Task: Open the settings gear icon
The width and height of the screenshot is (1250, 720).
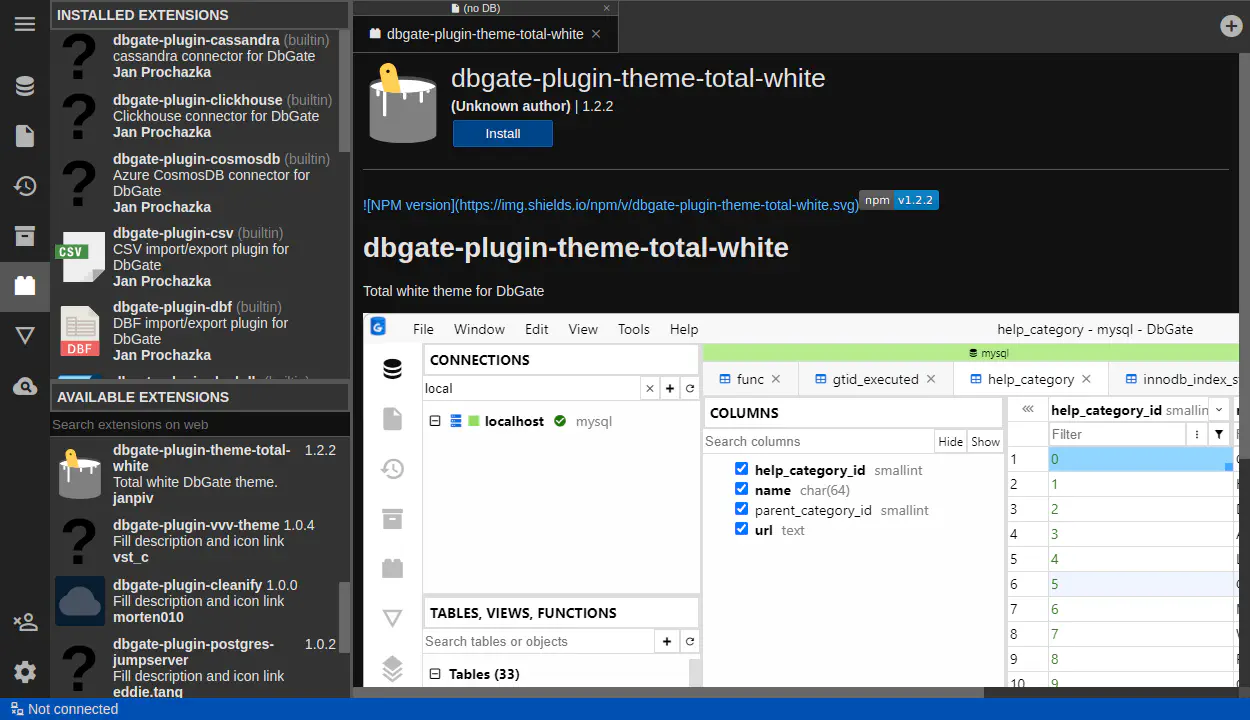Action: (25, 672)
